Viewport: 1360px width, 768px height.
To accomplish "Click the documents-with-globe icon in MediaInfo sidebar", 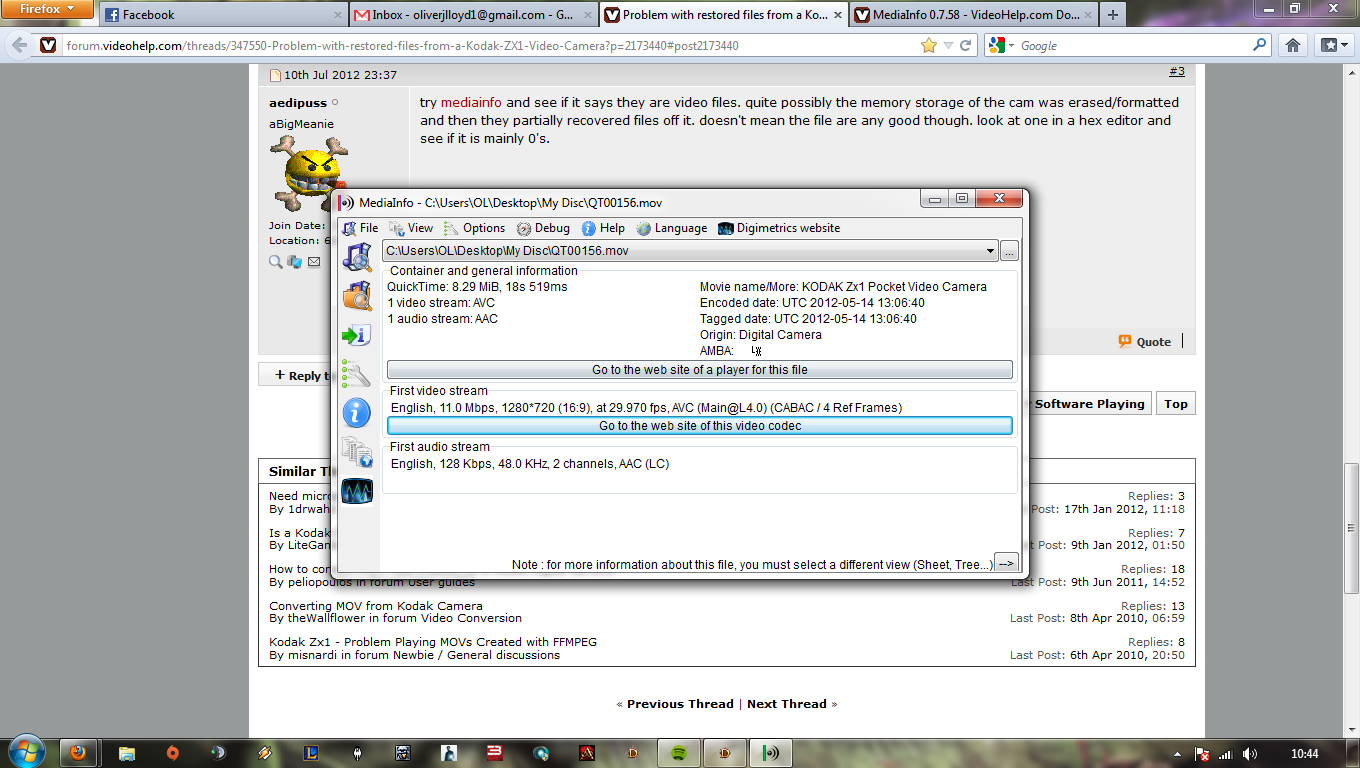I will click(357, 452).
